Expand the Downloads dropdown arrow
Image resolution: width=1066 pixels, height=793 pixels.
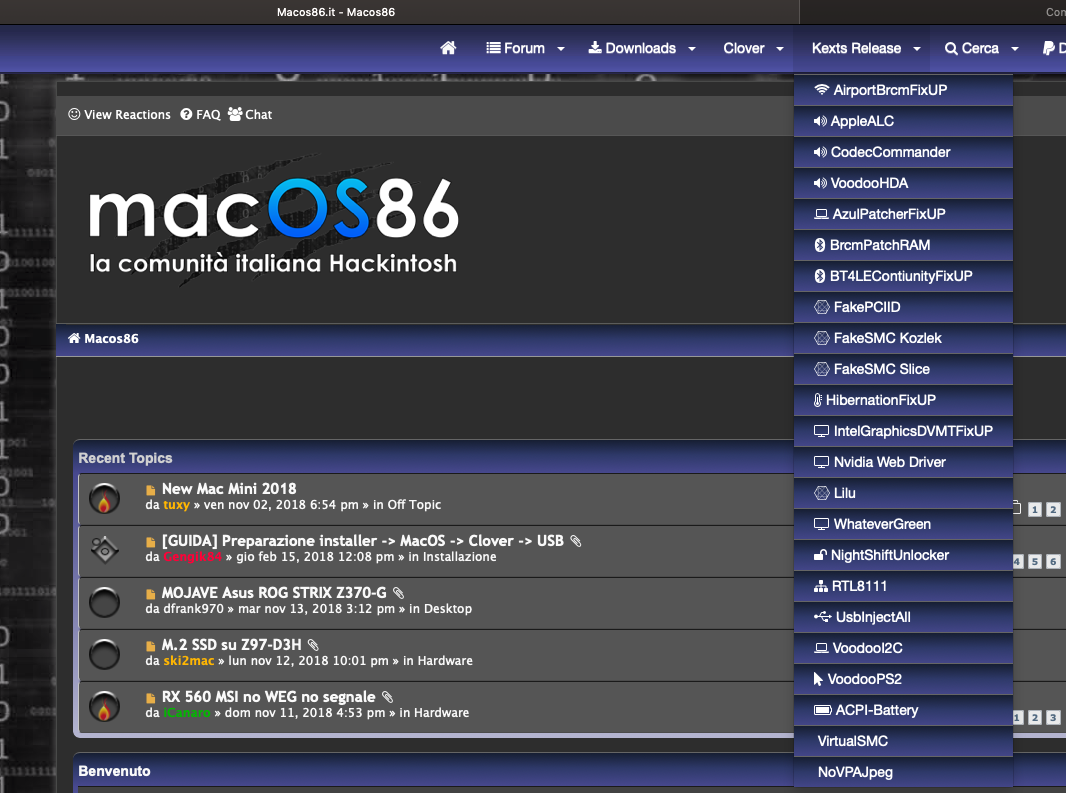pyautogui.click(x=692, y=49)
